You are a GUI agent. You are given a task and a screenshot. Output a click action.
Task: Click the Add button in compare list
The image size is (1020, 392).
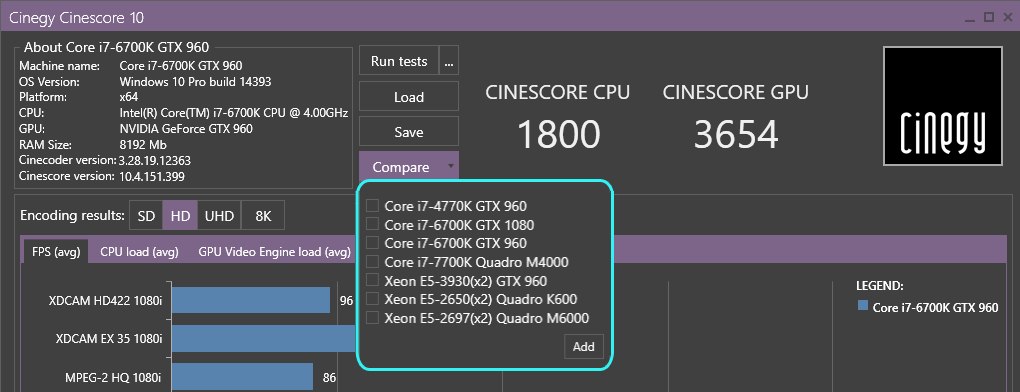coord(584,346)
